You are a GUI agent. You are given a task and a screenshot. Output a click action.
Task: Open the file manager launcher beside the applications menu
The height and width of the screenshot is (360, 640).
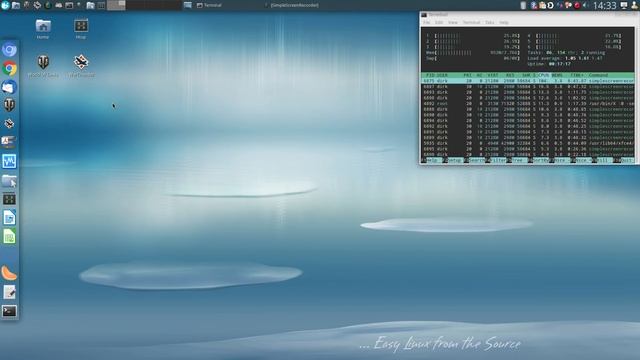tap(16, 5)
